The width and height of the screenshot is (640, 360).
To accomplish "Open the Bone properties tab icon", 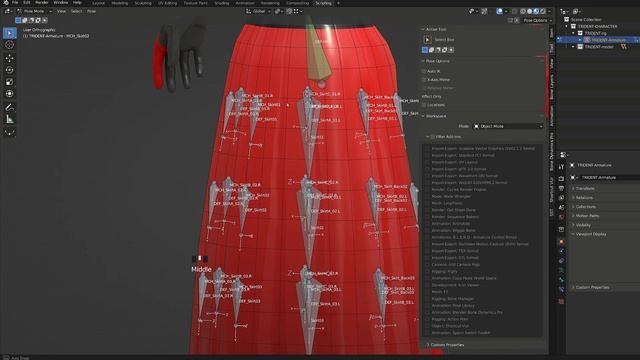I will [562, 280].
